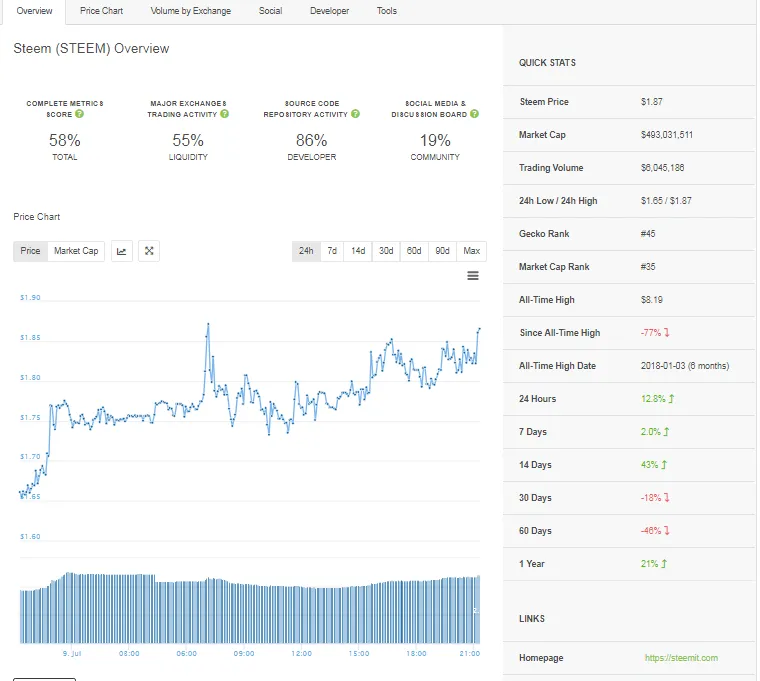Image resolution: width=760 pixels, height=681 pixels.
Task: Click the Gecko Rank #45 value
Action: [x=648, y=234]
